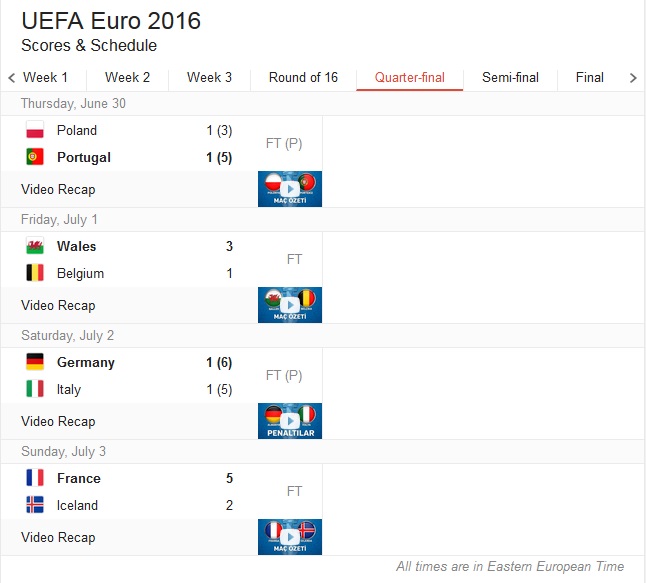Click the Iceland flag icon
The image size is (646, 583).
(x=35, y=505)
